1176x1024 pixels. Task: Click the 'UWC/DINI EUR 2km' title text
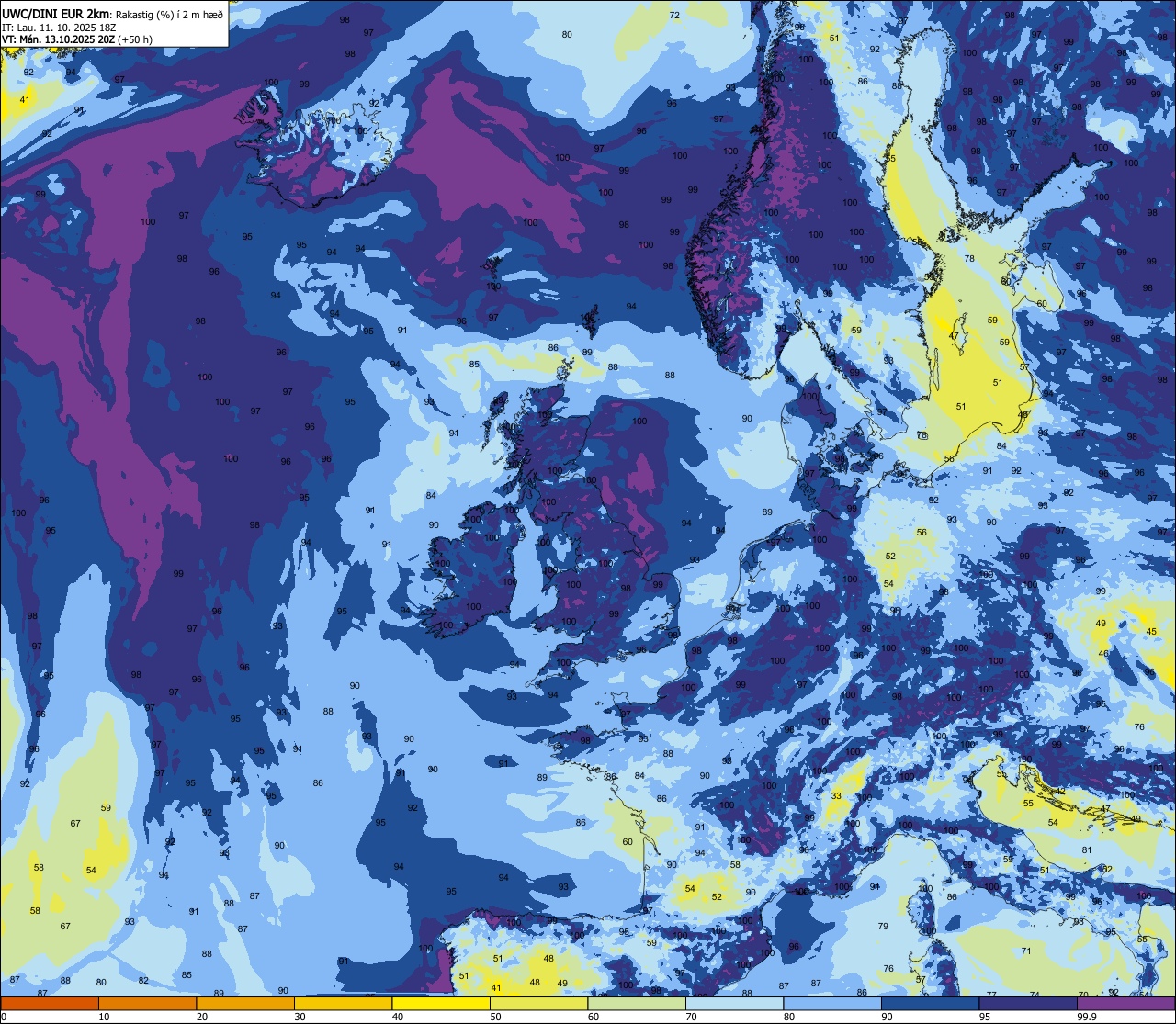[55, 13]
